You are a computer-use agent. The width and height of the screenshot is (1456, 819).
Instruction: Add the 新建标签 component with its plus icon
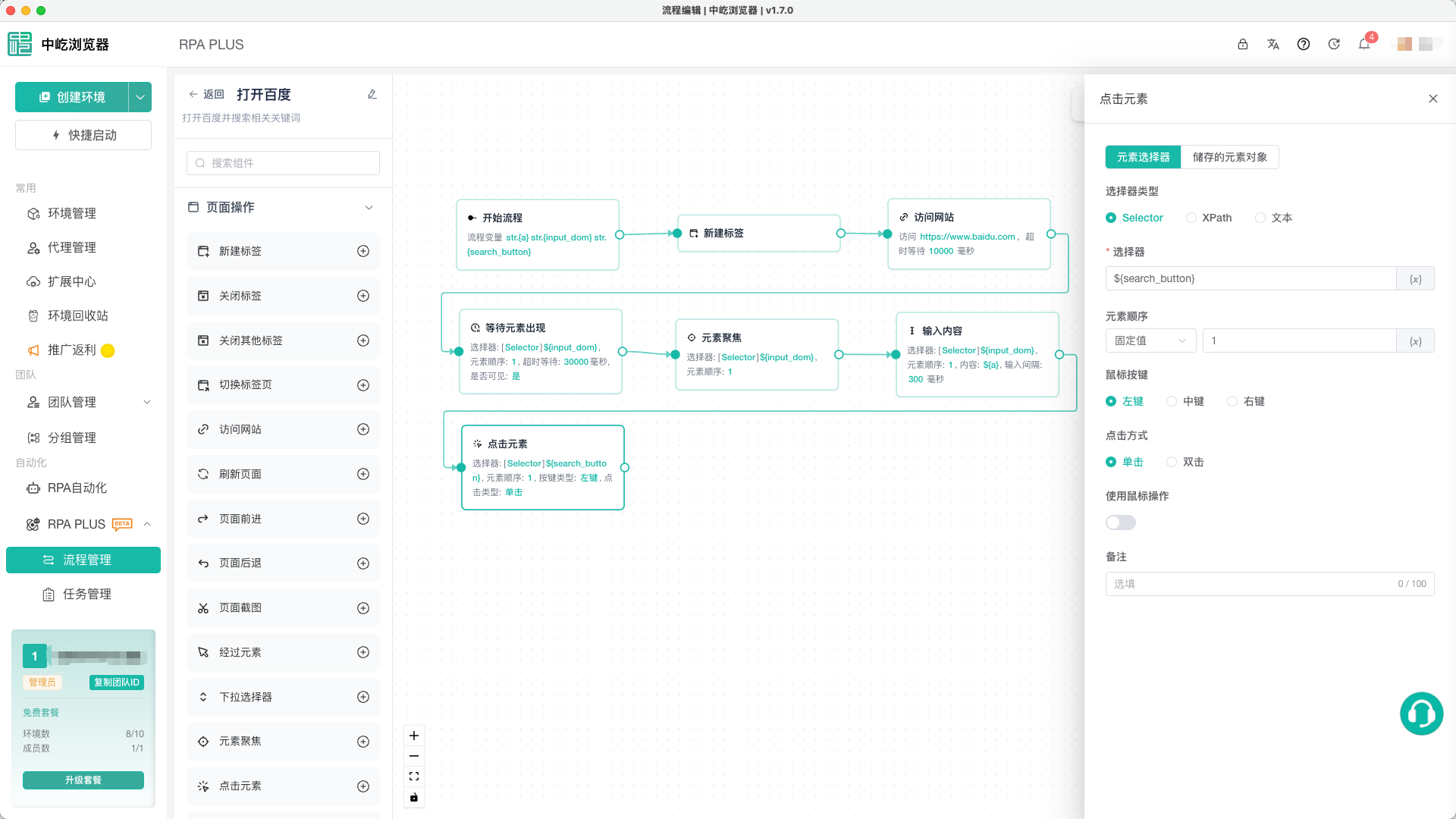click(x=363, y=251)
